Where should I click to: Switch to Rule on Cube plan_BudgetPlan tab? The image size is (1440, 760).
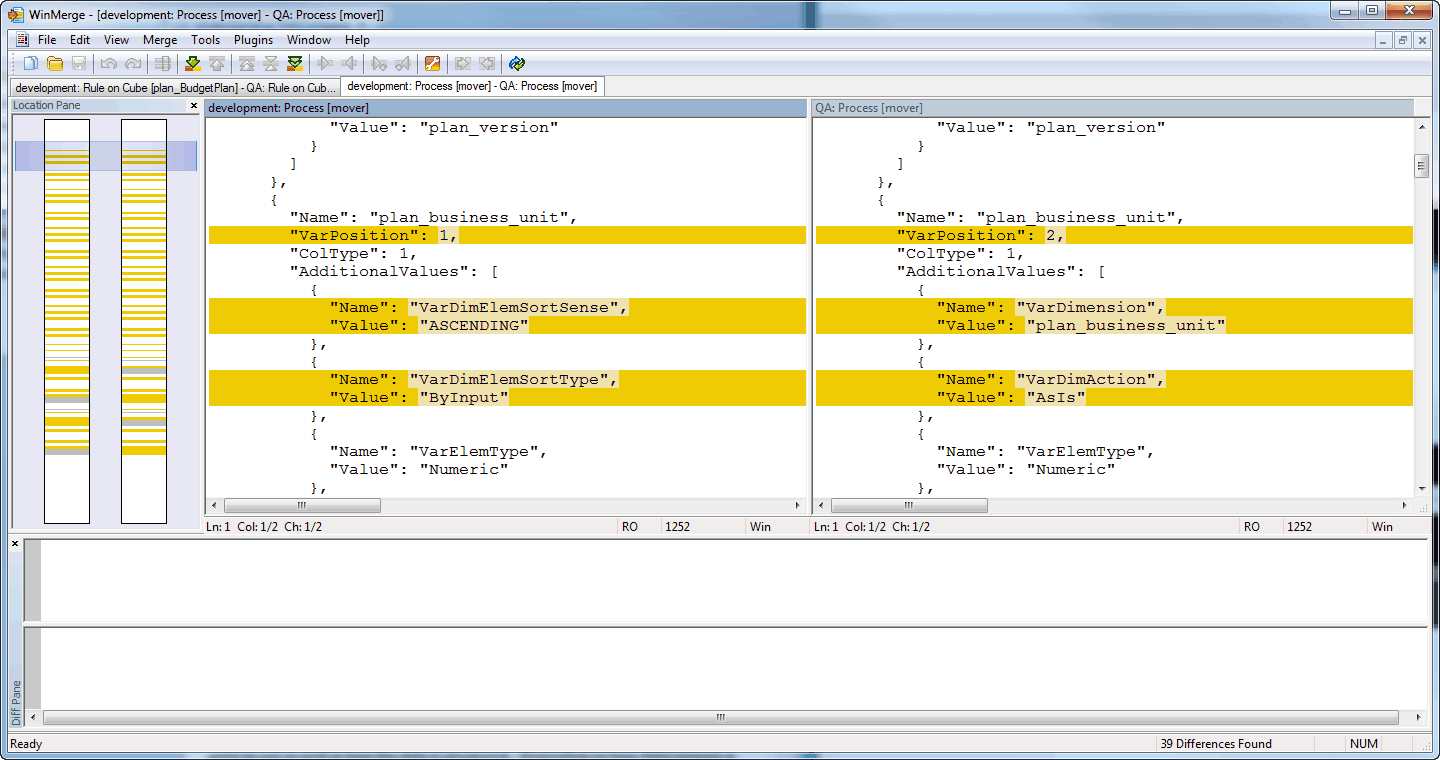tap(175, 87)
